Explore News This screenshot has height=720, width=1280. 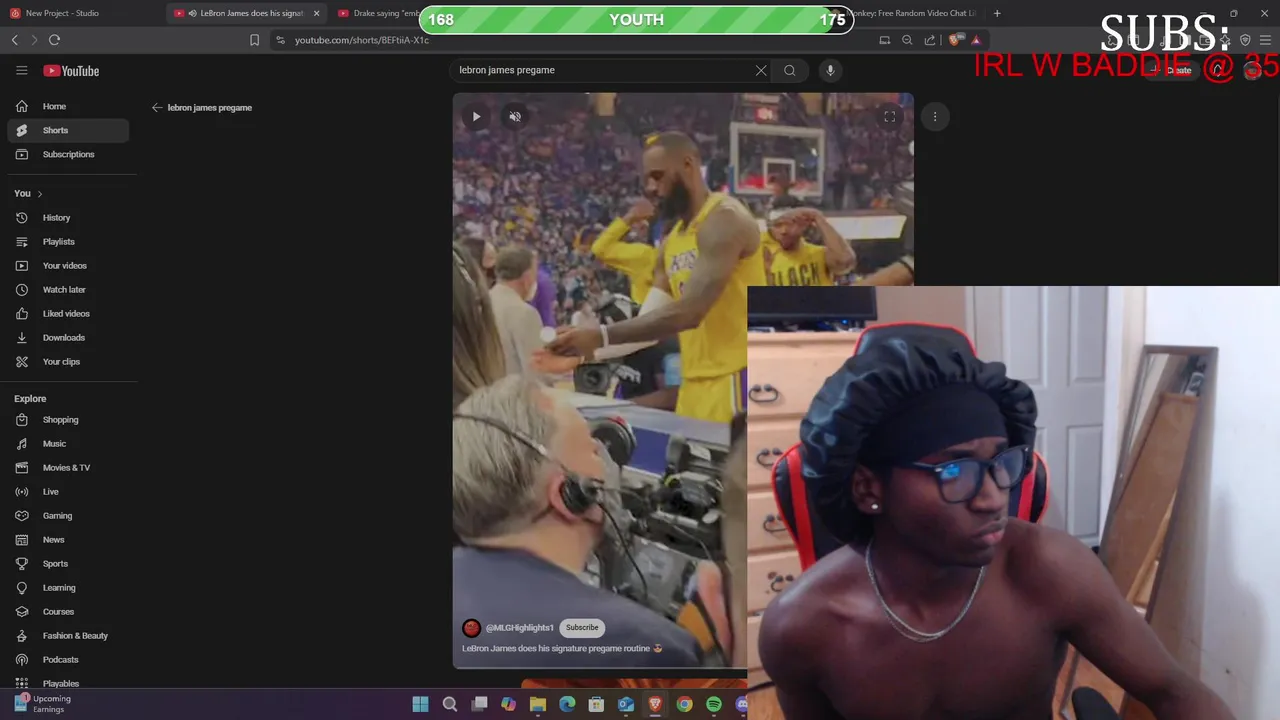point(68,539)
